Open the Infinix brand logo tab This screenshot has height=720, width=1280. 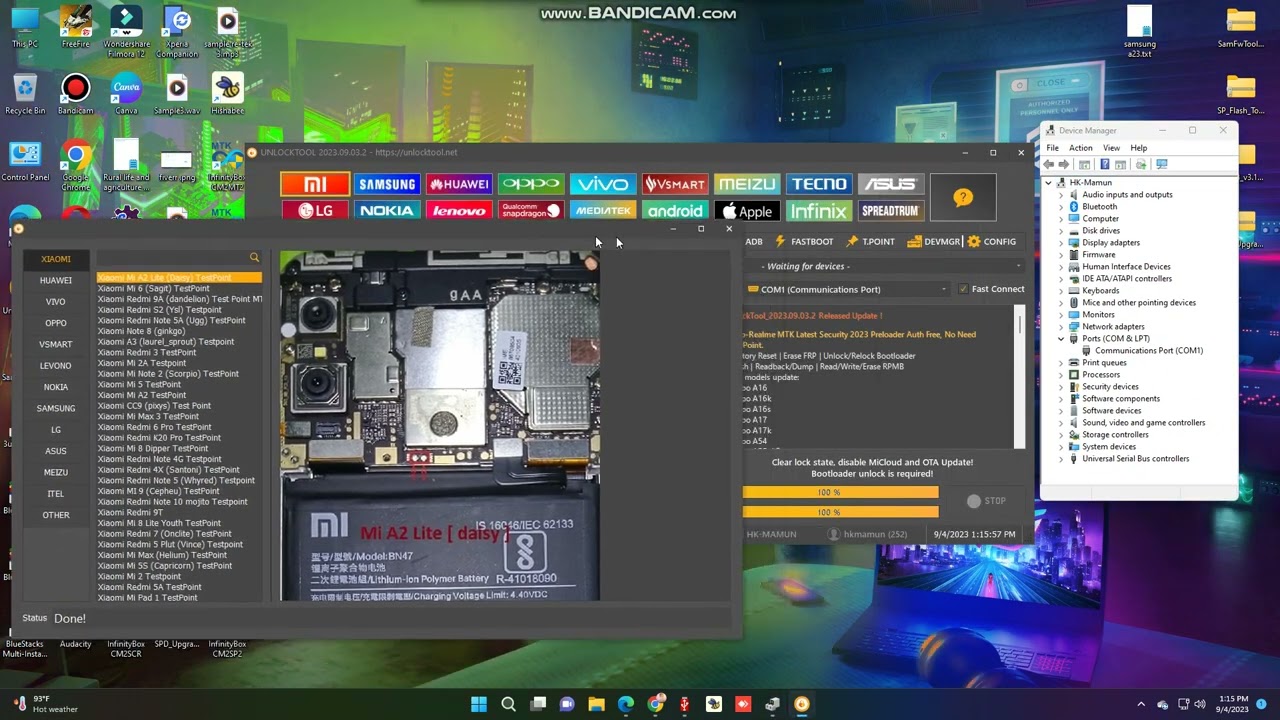819,211
